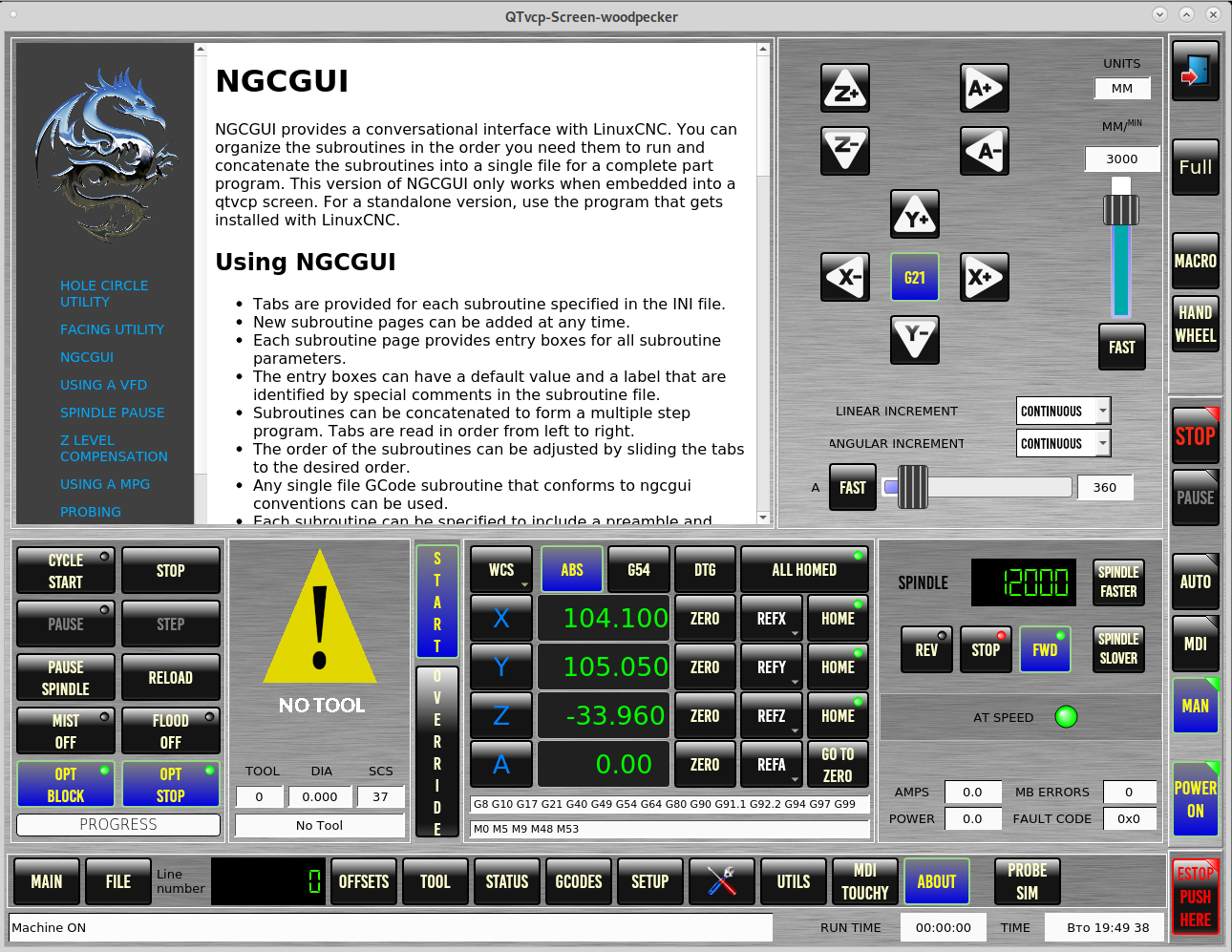Toggle the G21 metric units button
This screenshot has width=1232, height=952.
[915, 277]
